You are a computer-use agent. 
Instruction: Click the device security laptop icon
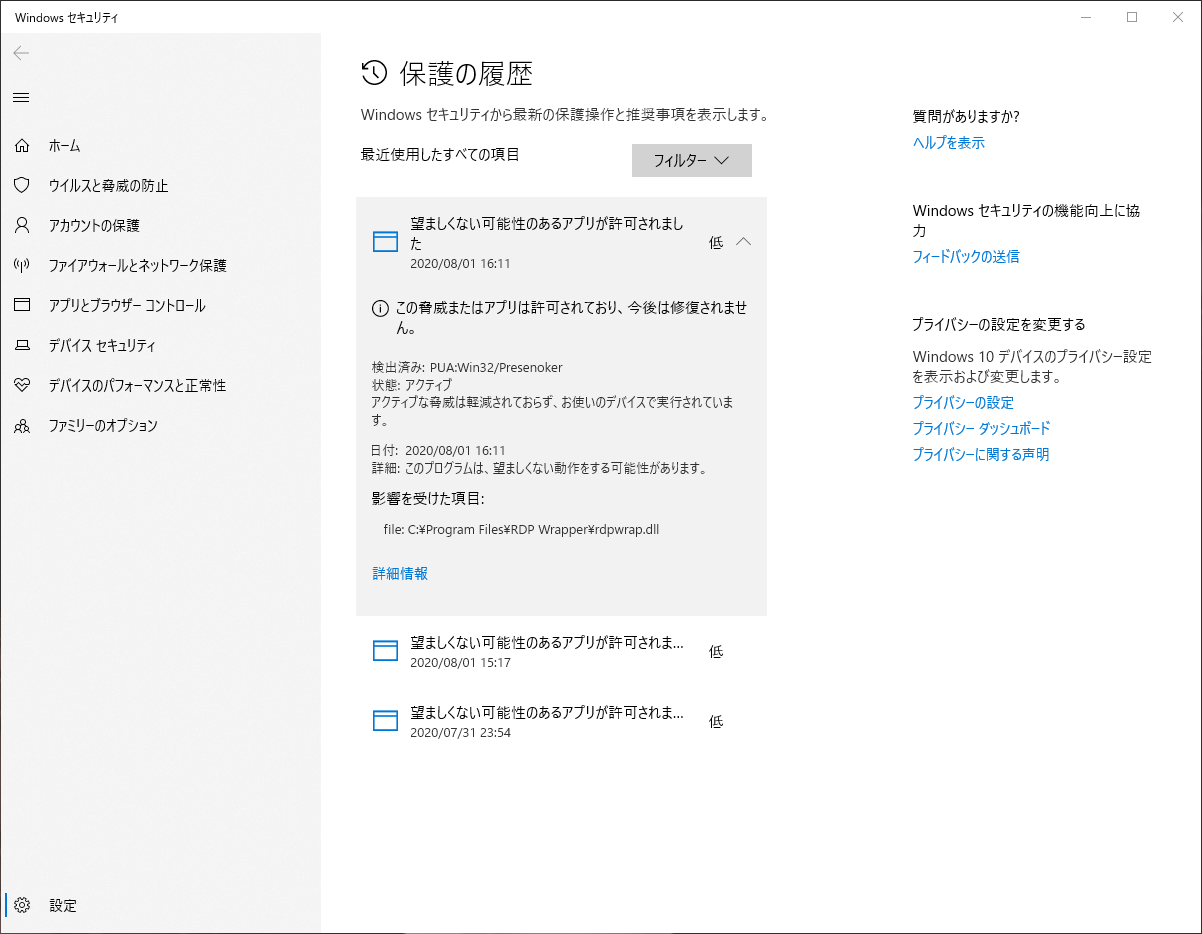pyautogui.click(x=21, y=345)
